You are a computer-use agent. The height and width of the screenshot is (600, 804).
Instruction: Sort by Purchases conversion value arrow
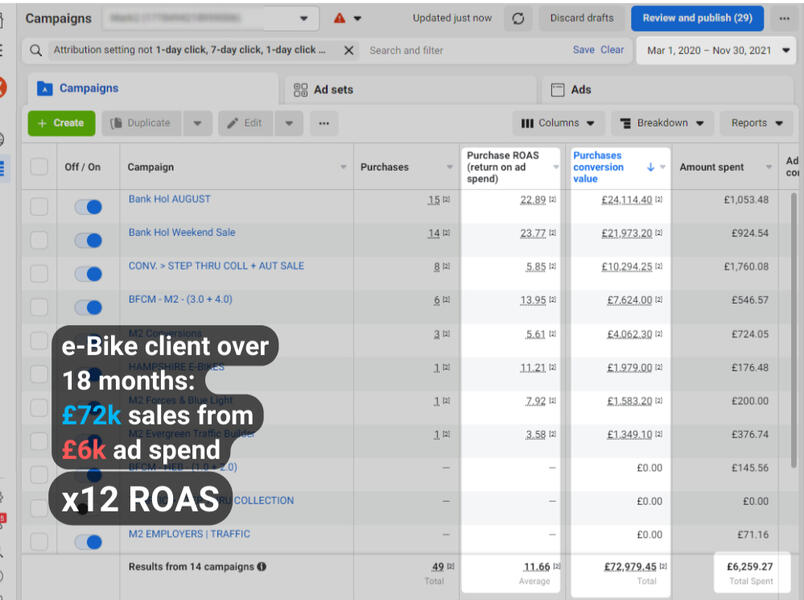click(x=651, y=167)
